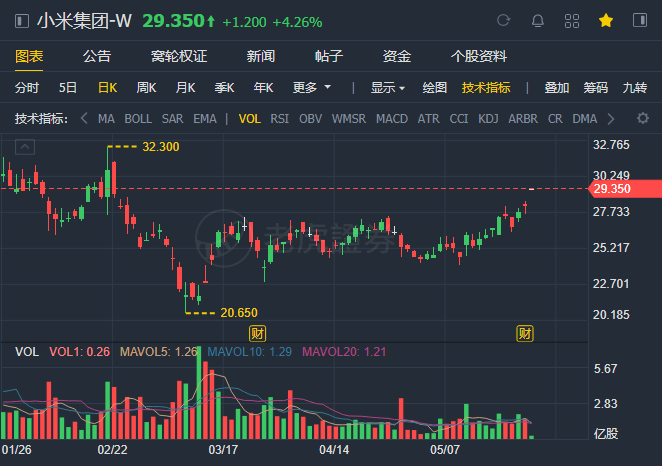
Task: Enable the EMA indicator
Action: [x=205, y=119]
